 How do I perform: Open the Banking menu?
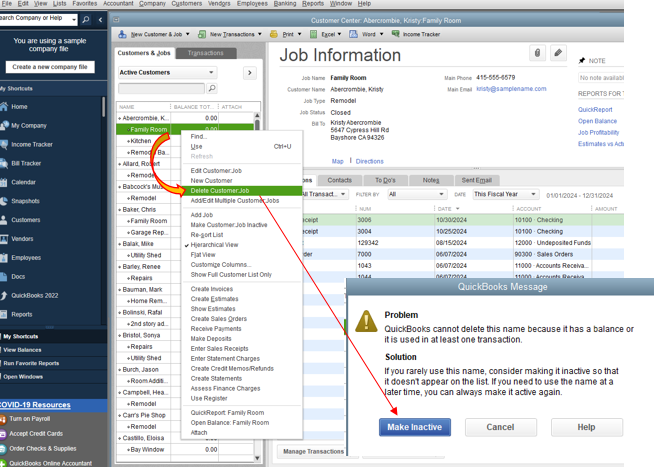pyautogui.click(x=285, y=3)
